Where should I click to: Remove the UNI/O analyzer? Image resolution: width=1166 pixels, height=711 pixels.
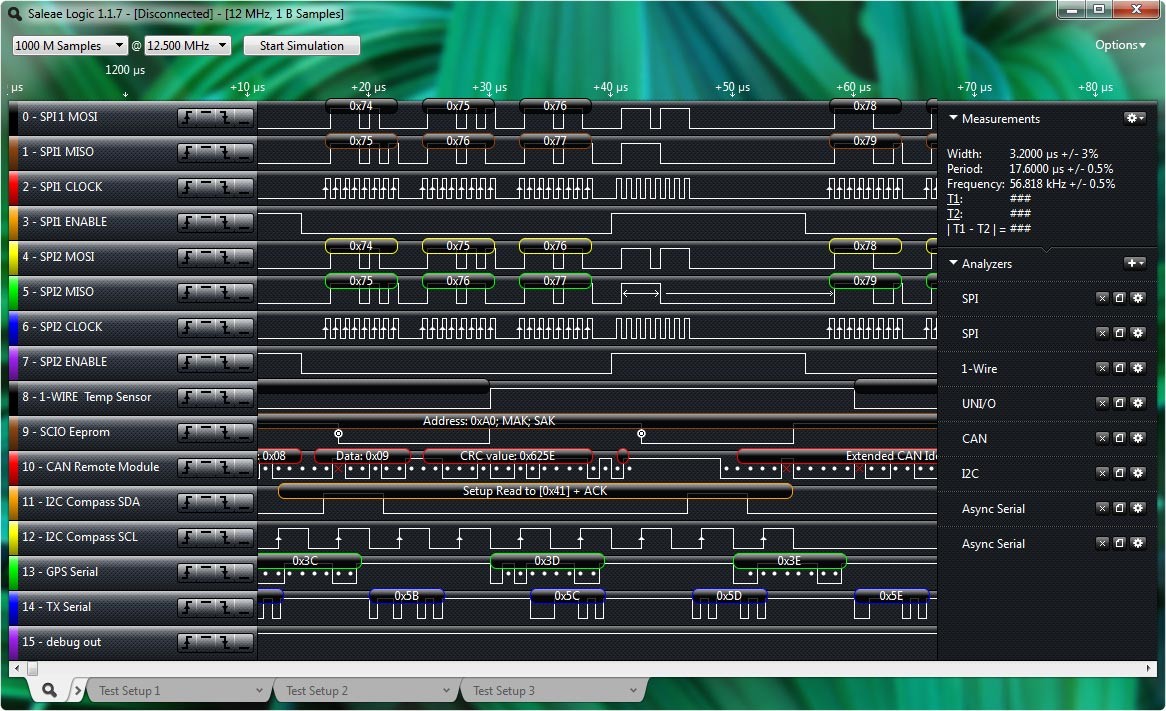(x=1102, y=403)
